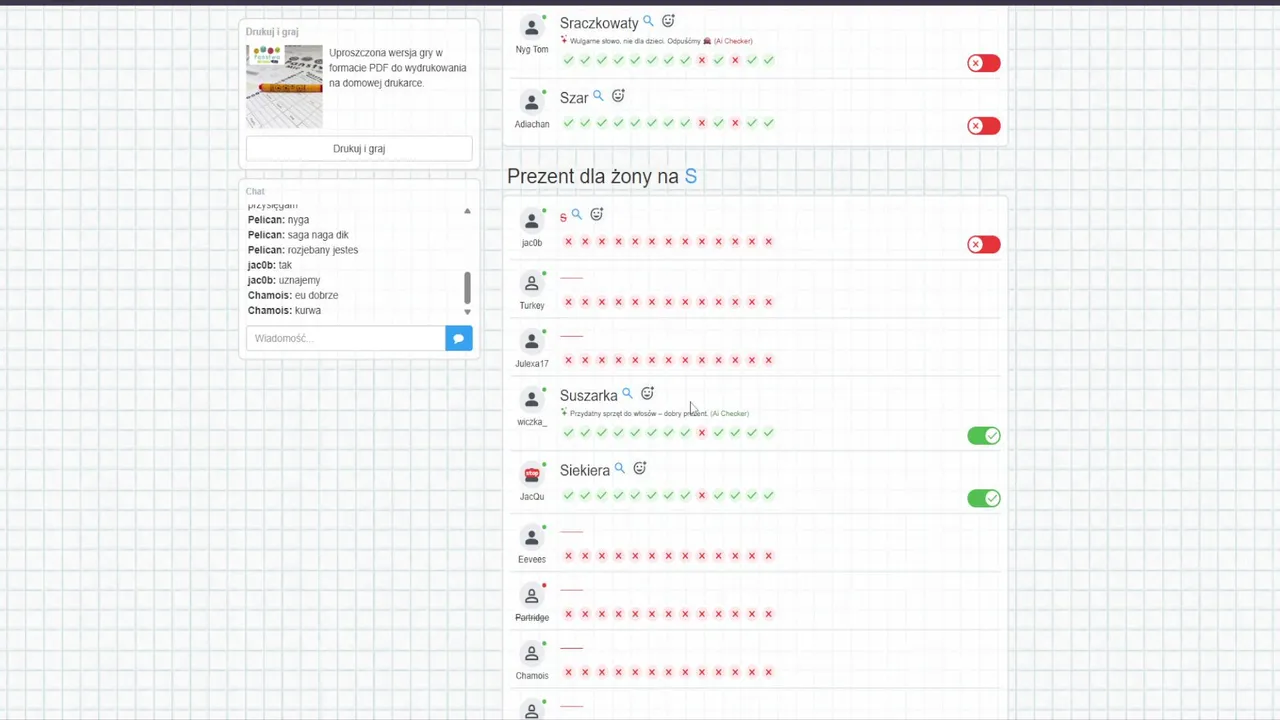The width and height of the screenshot is (1280, 720).
Task: Click Julexa17's player avatar
Action: tap(532, 341)
